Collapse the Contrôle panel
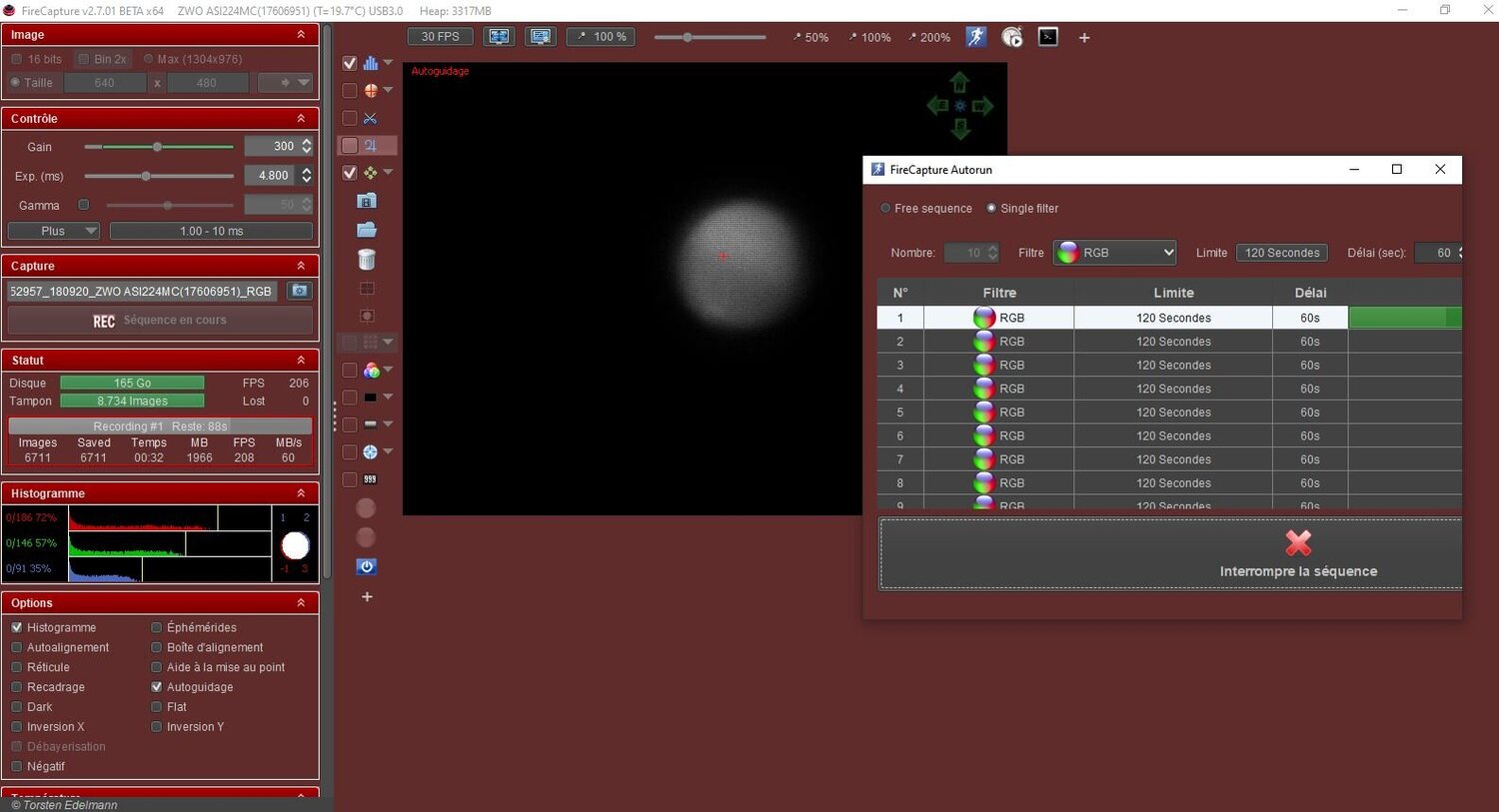The width and height of the screenshot is (1499, 812). pyautogui.click(x=301, y=119)
